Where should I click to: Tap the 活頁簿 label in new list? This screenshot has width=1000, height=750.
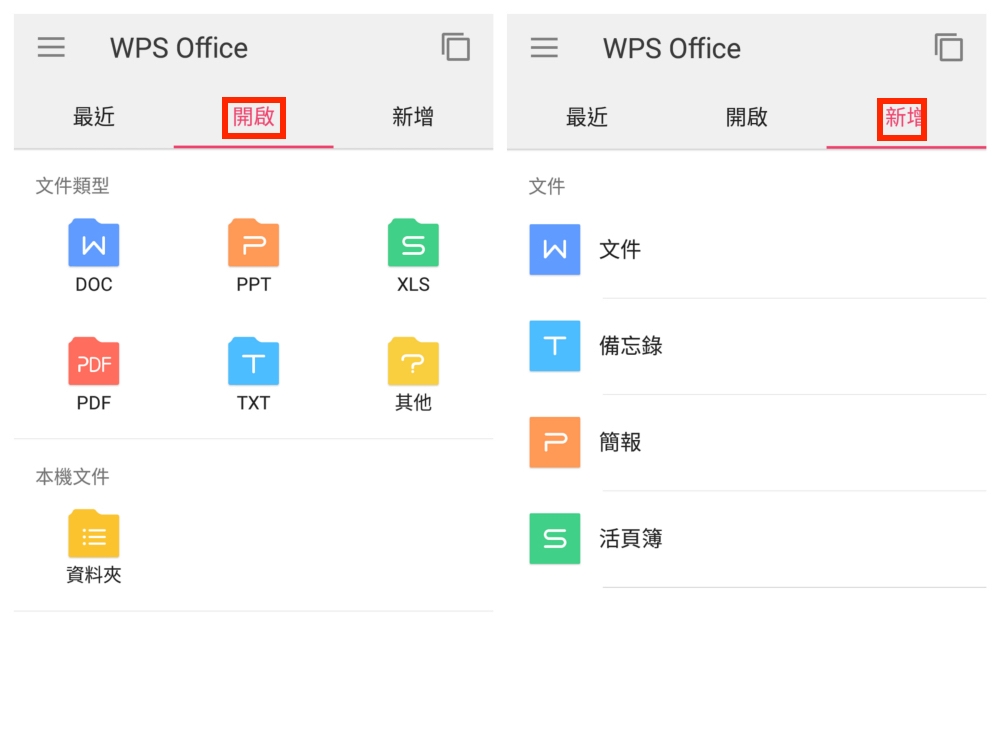coord(631,538)
